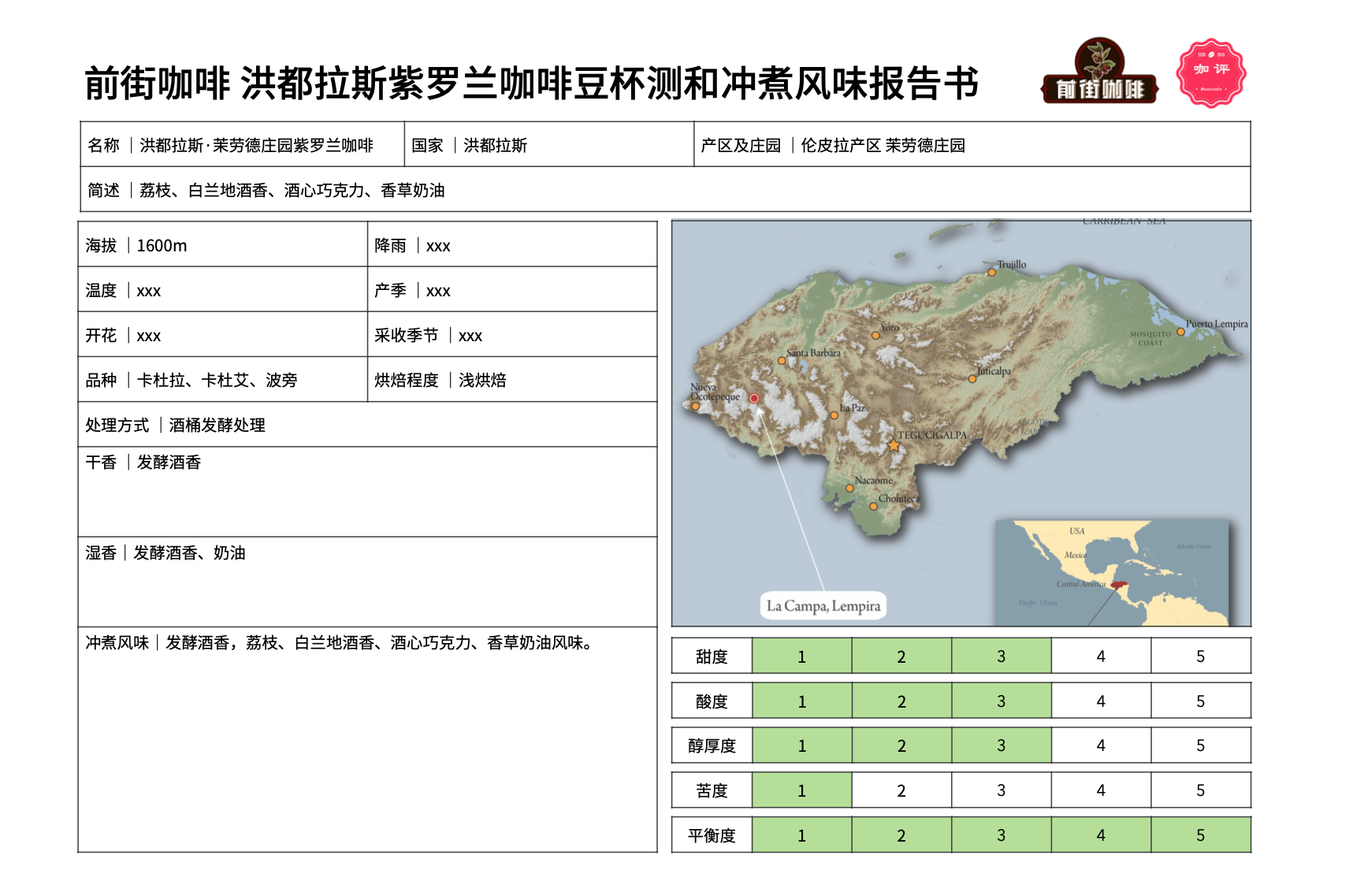Click score 5 in the 醇厚度 row
The image size is (1349, 896).
click(1201, 745)
